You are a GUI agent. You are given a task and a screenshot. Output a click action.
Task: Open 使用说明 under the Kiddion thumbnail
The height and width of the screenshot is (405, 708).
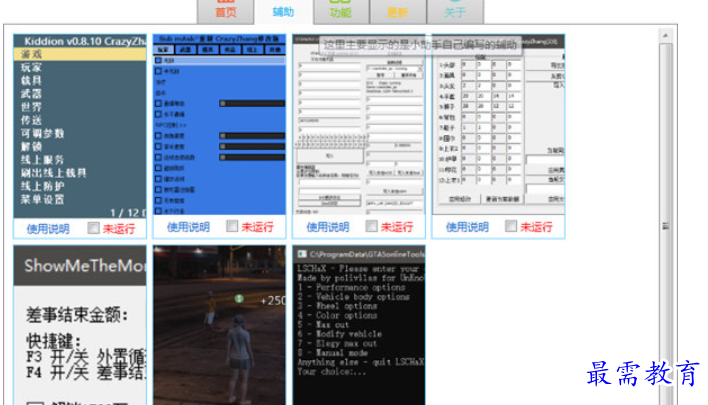(48, 229)
